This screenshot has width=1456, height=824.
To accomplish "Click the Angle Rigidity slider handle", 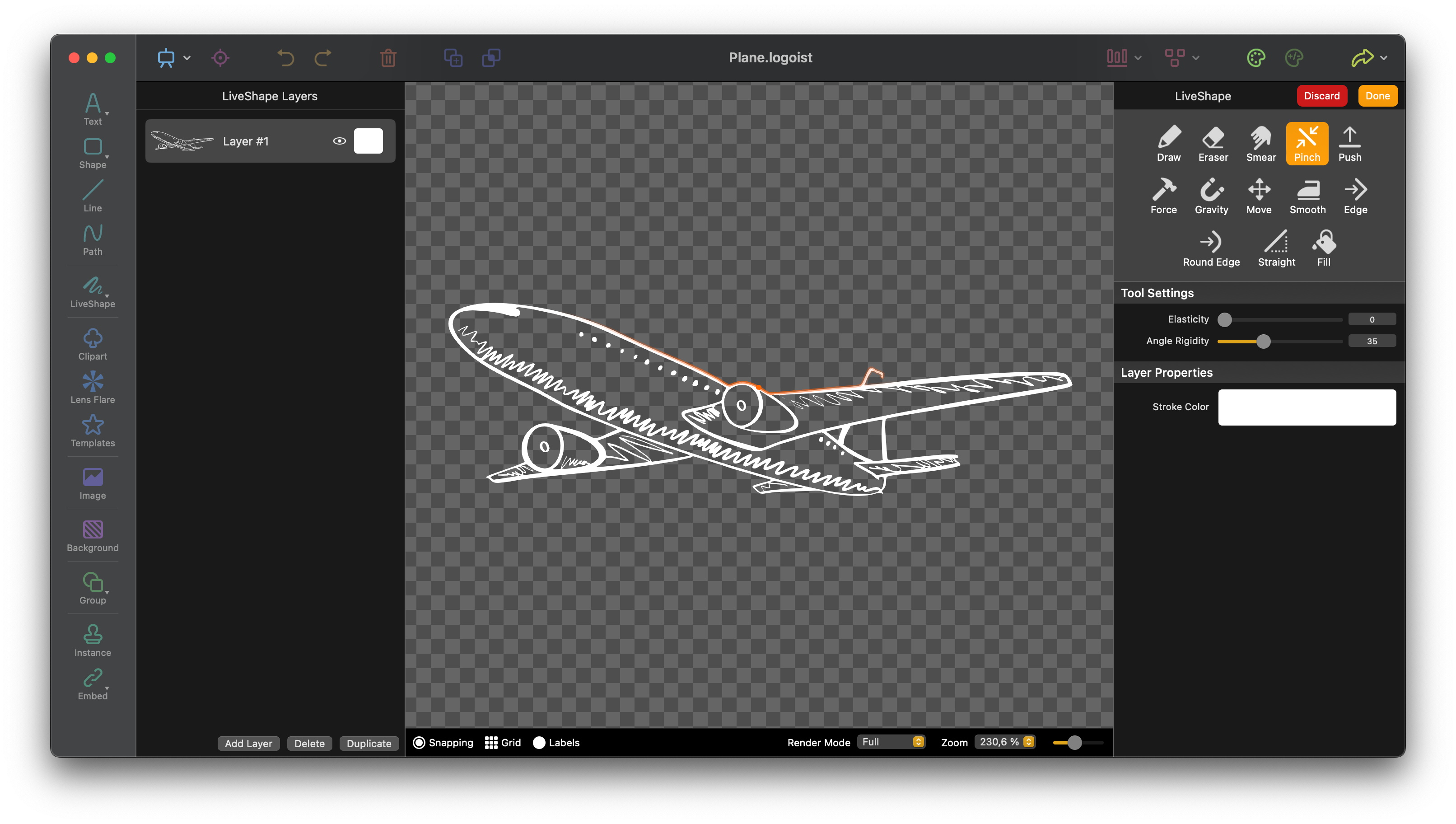I will point(1263,341).
